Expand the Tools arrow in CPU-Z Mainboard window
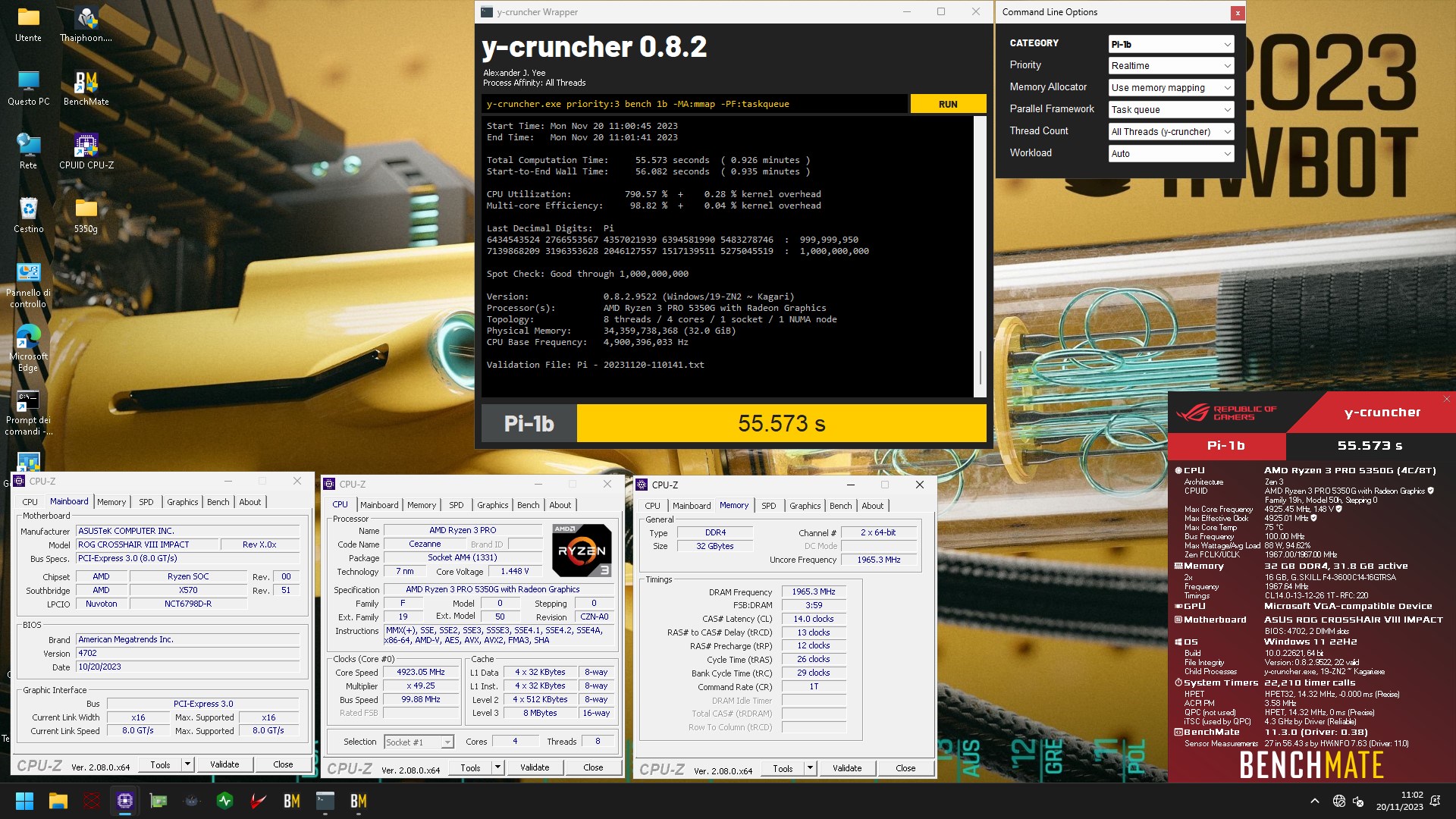Screen dimensions: 1456x819 coord(187,764)
